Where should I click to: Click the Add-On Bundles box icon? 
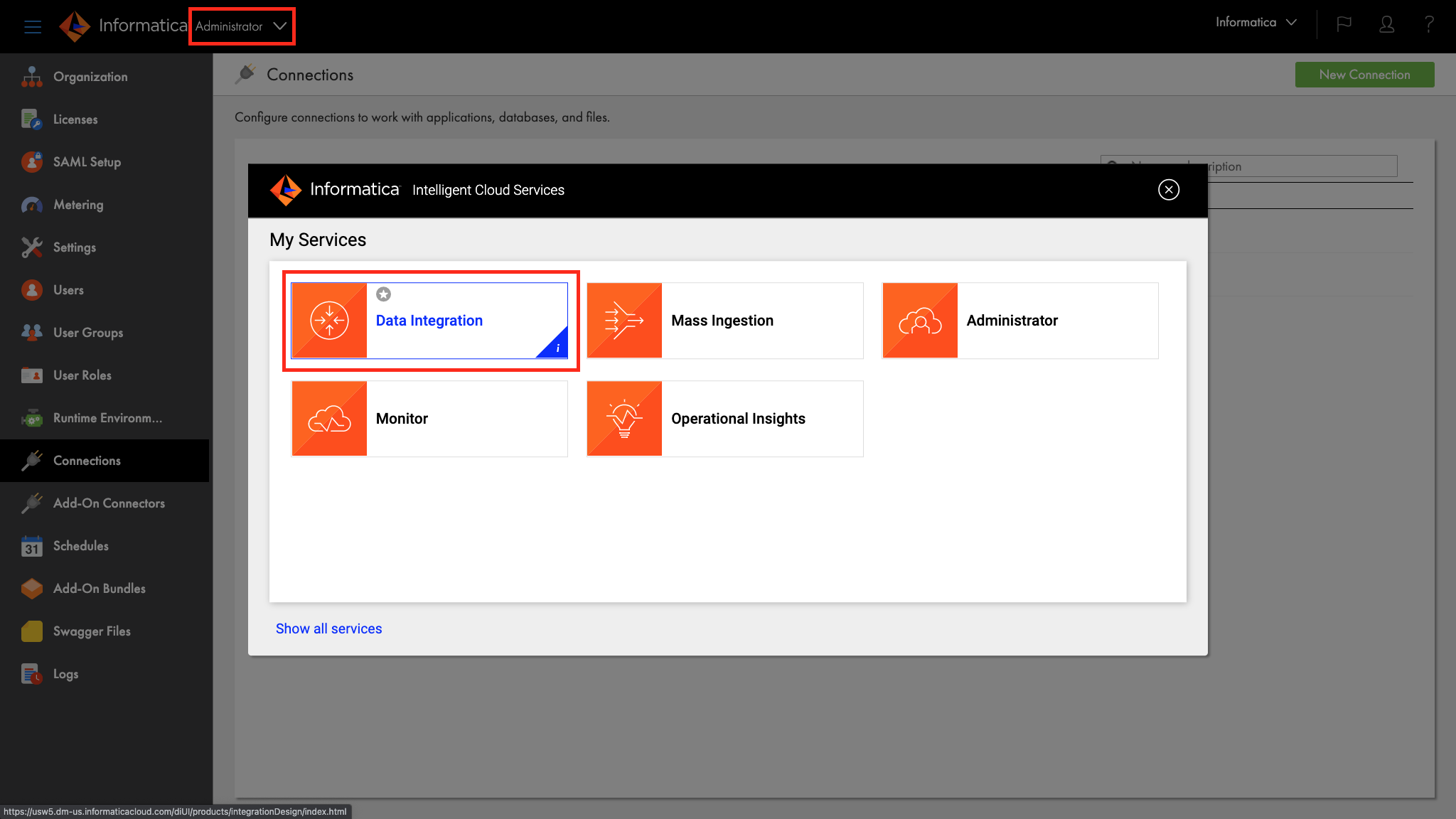32,589
